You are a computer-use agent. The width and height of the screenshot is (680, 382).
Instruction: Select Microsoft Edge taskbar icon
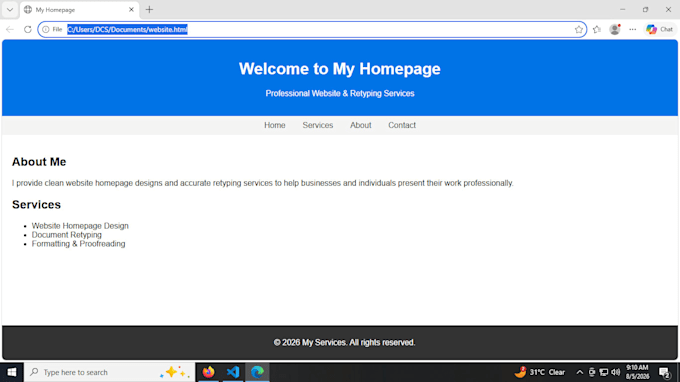tap(257, 372)
